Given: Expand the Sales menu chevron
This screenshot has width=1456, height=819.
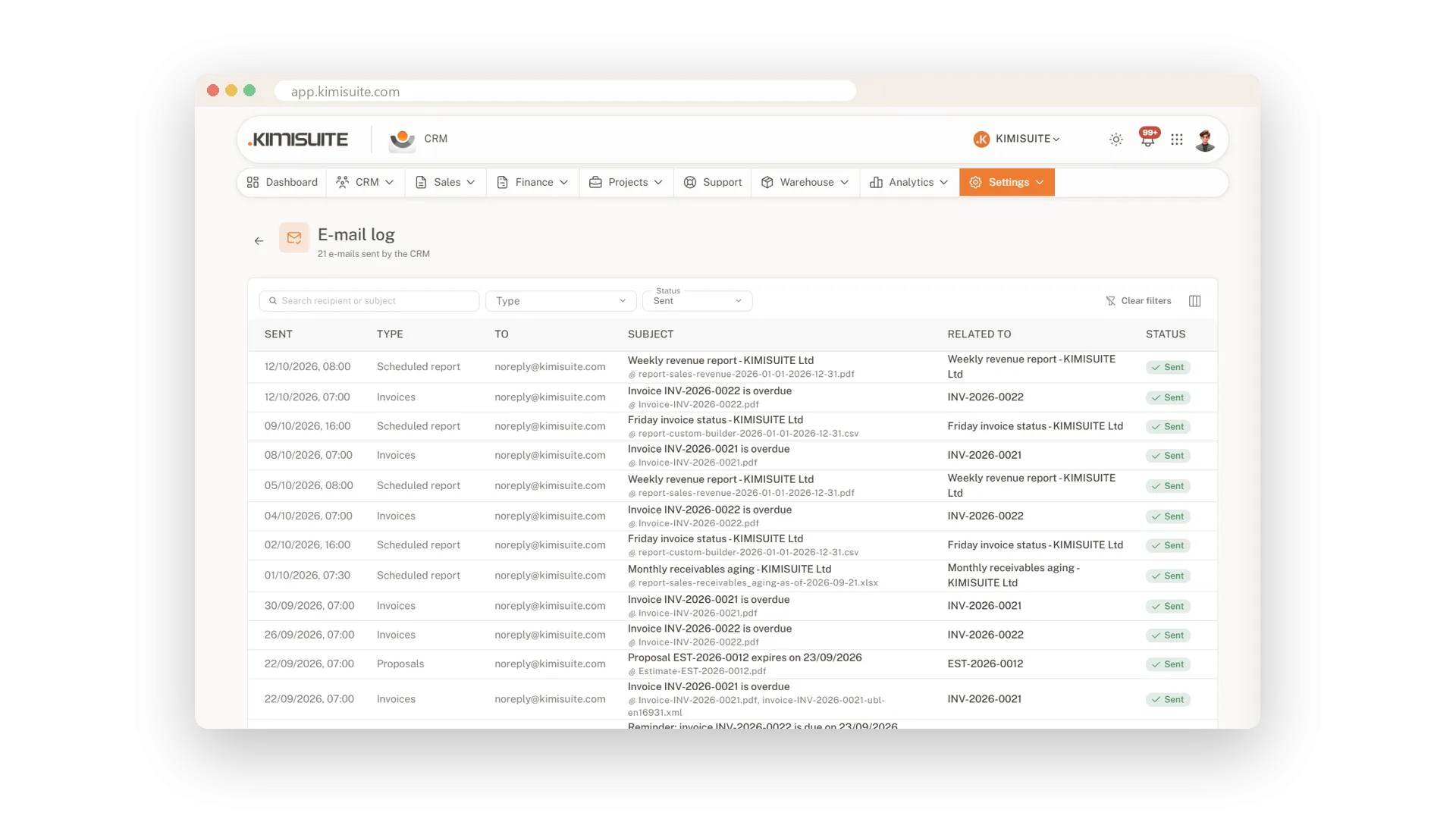Looking at the screenshot, I should tap(471, 183).
